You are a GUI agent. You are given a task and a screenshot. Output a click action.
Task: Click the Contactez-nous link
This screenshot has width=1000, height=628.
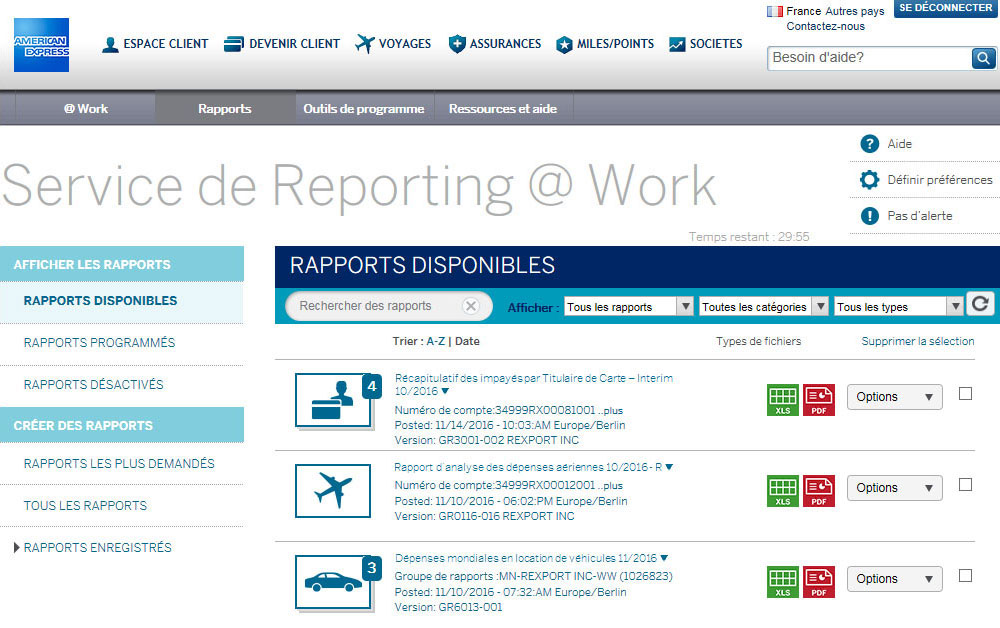coord(825,26)
